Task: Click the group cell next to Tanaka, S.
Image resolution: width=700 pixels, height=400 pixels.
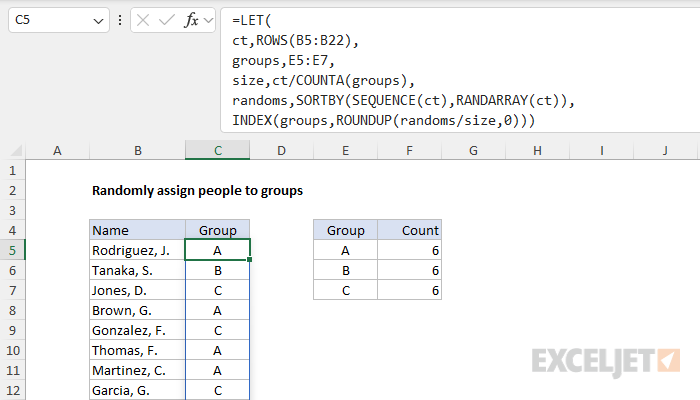Action: pyautogui.click(x=217, y=271)
